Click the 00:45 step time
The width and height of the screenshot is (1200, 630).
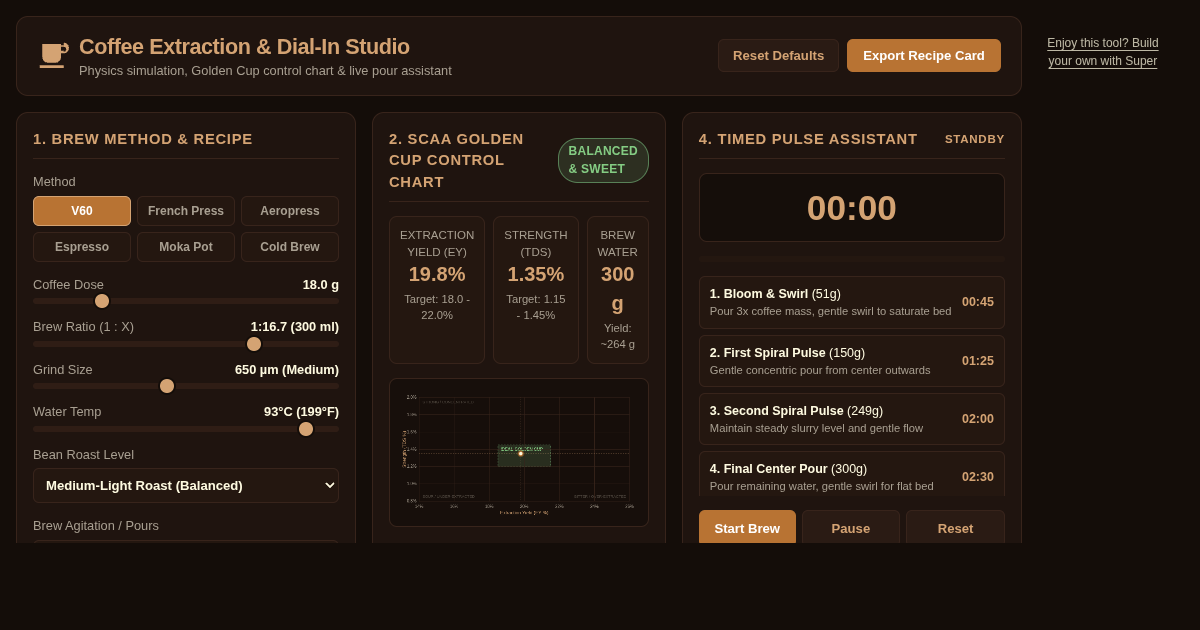978,302
